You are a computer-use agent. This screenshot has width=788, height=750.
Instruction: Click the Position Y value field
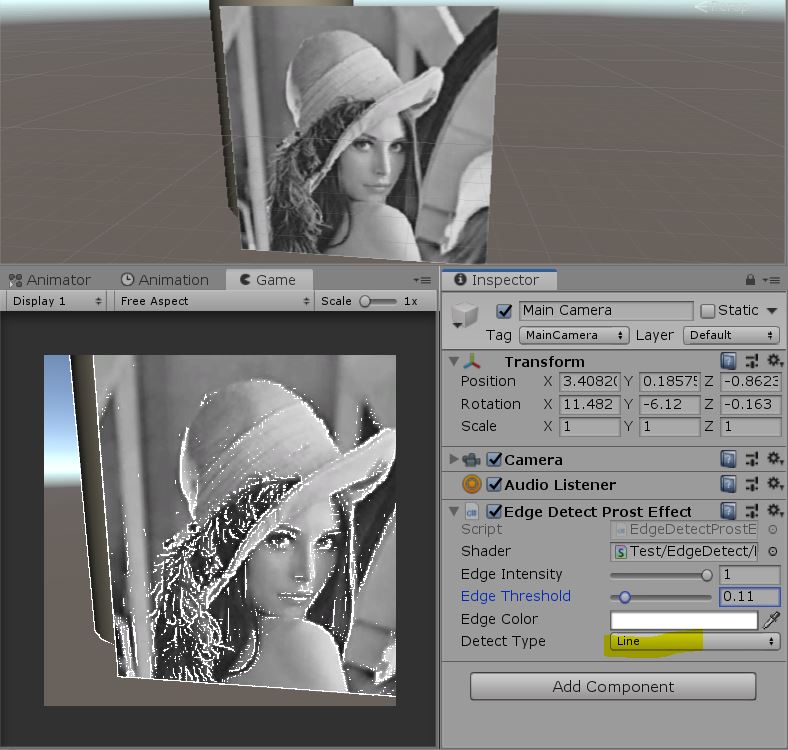pos(669,382)
